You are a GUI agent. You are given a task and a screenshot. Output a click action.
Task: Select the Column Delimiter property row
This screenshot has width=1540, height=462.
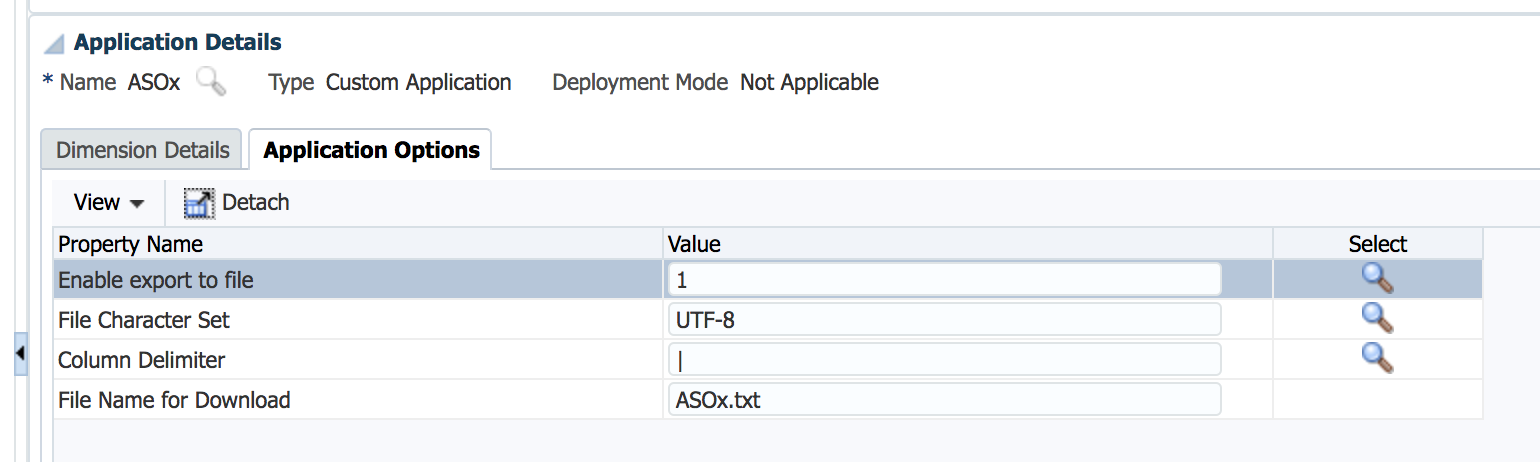click(x=768, y=360)
